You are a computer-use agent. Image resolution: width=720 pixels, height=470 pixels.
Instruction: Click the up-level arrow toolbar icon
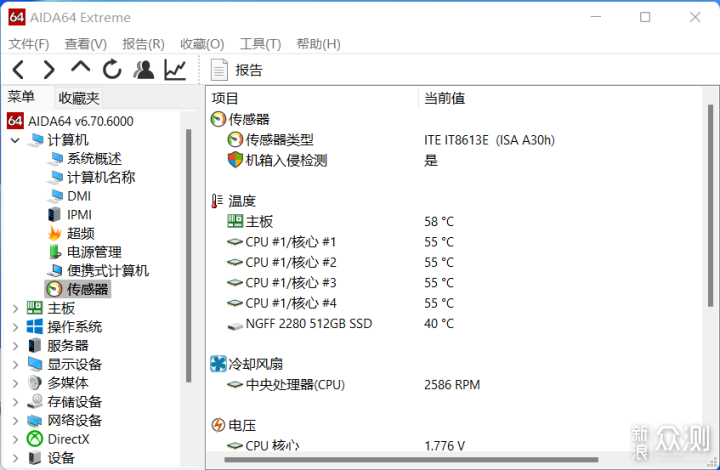tap(80, 68)
